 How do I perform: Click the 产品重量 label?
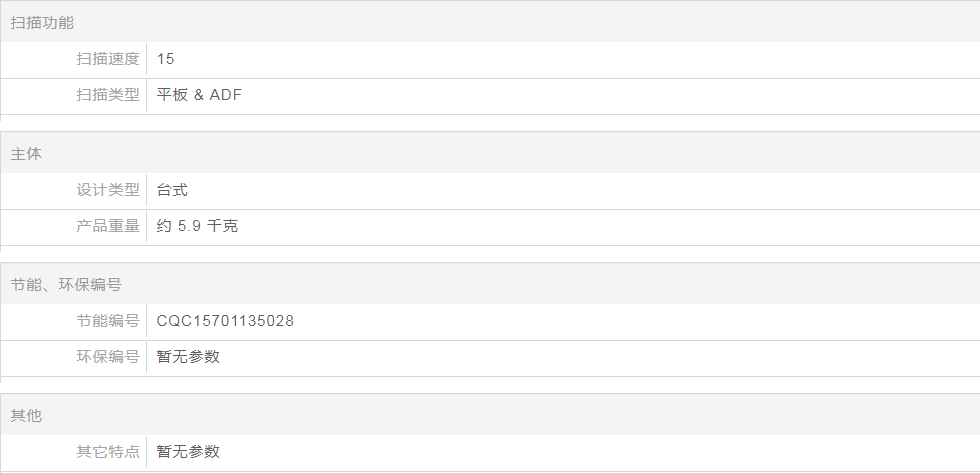click(x=108, y=226)
